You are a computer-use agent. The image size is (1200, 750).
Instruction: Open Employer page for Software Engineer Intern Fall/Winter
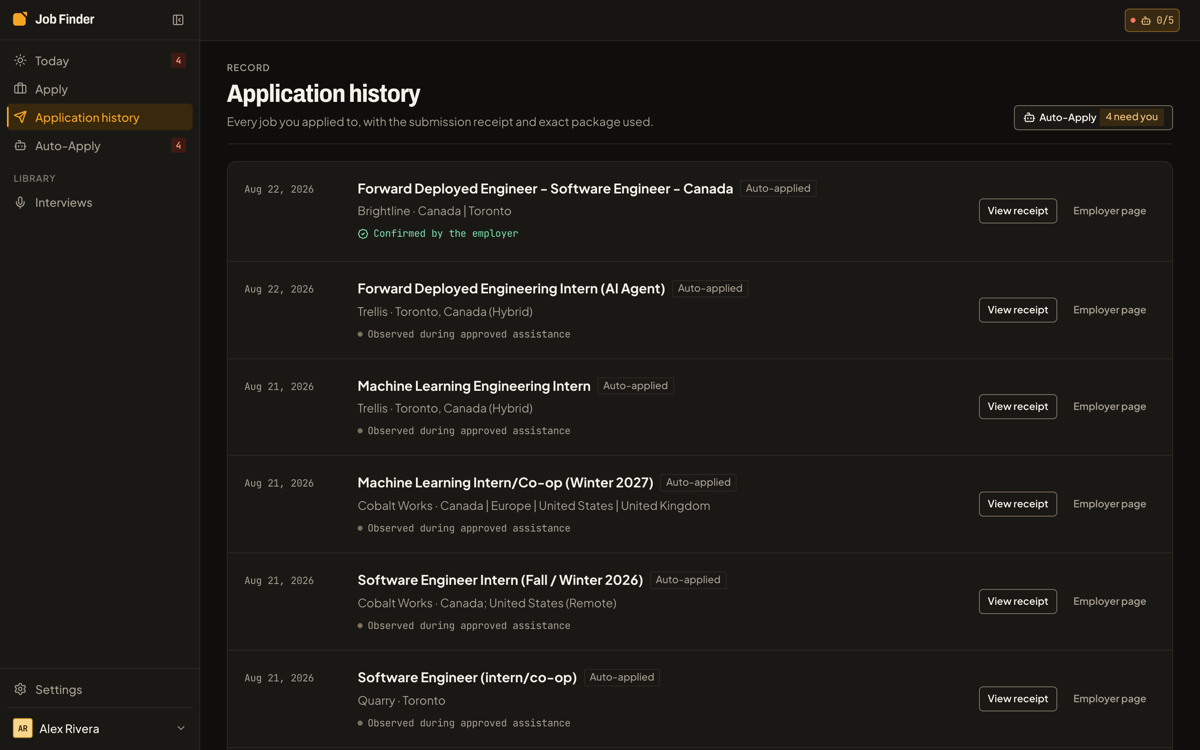[x=1109, y=601]
